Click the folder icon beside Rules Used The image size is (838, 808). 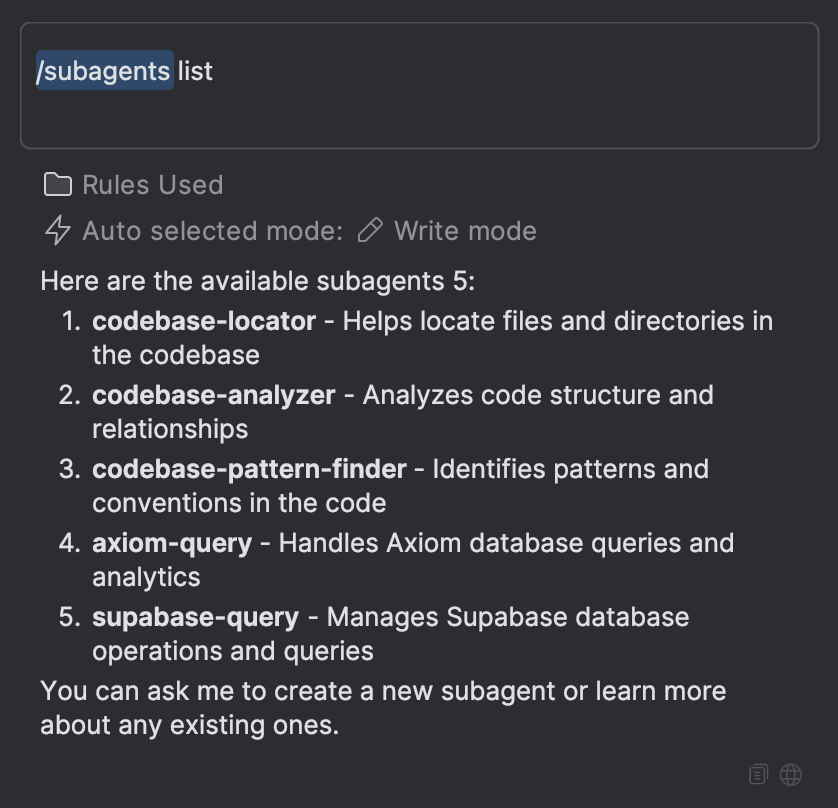coord(57,184)
